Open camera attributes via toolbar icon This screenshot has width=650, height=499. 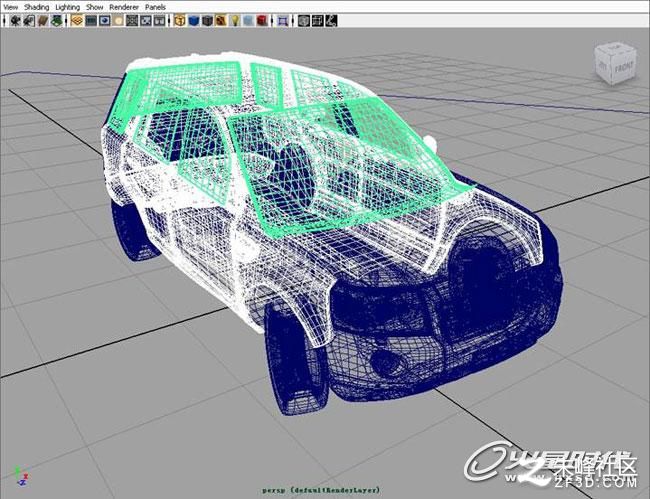click(x=29, y=20)
